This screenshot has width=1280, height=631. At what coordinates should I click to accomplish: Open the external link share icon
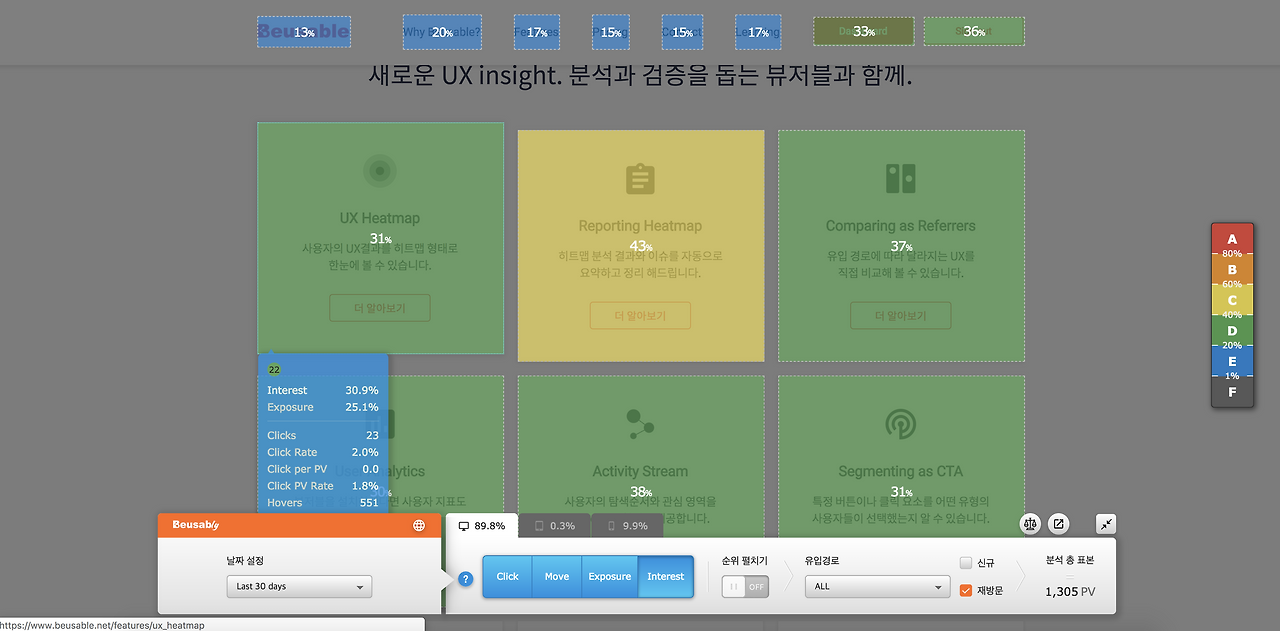[x=1058, y=523]
